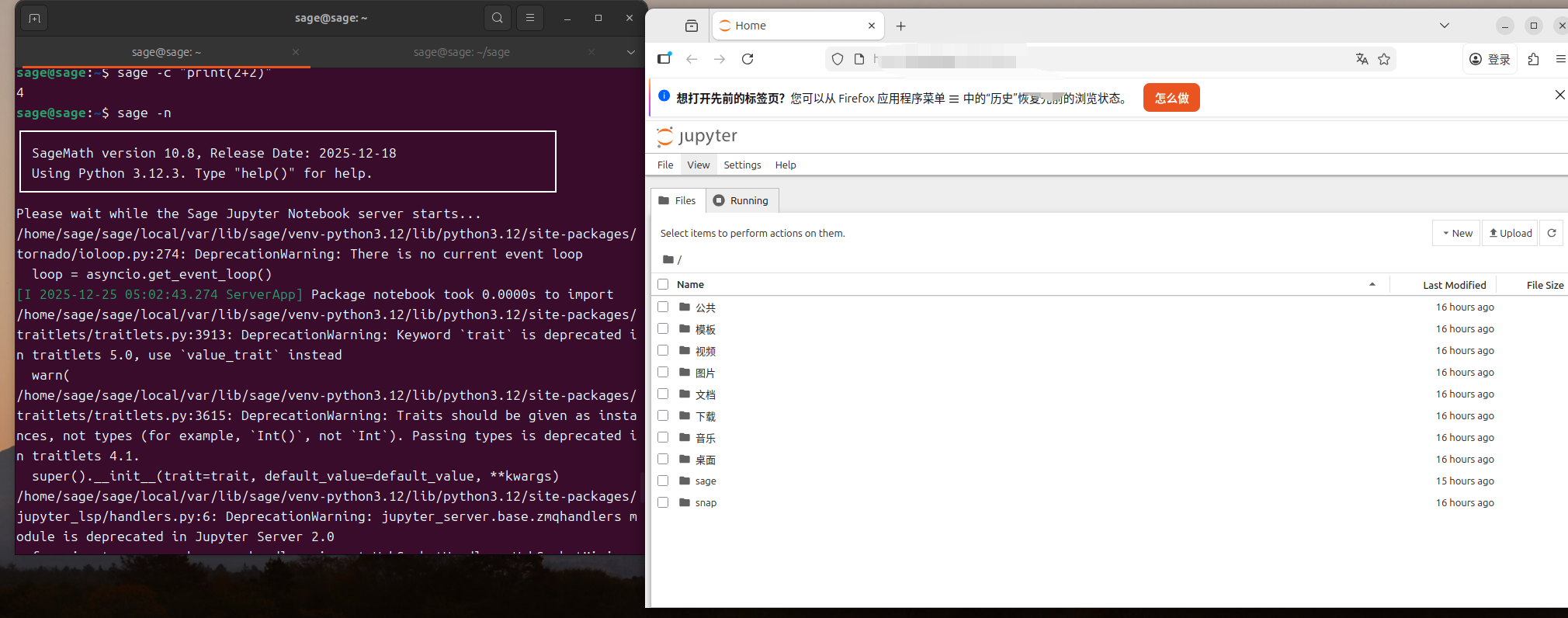
Task: Check the box for 模板 folder
Action: pyautogui.click(x=663, y=328)
